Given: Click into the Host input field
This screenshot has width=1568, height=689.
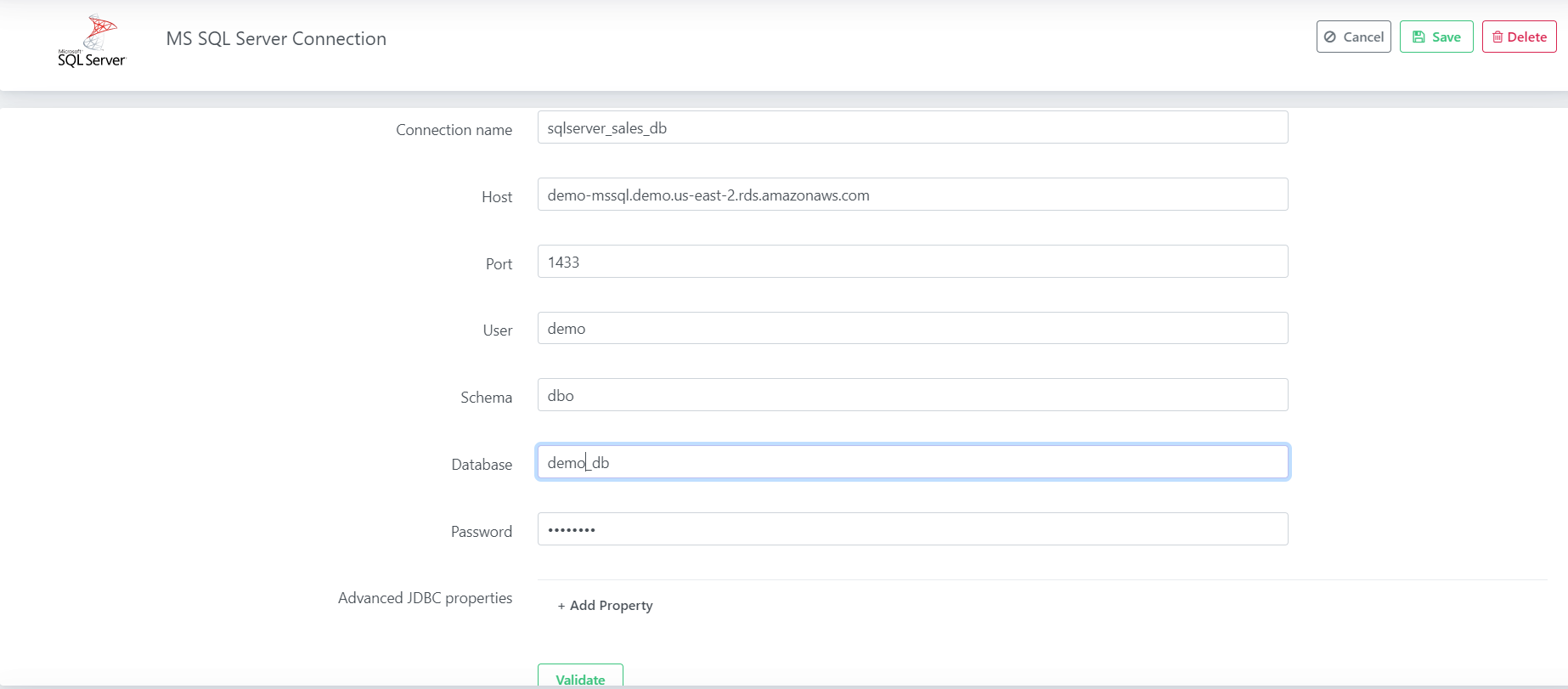Looking at the screenshot, I should 912,195.
